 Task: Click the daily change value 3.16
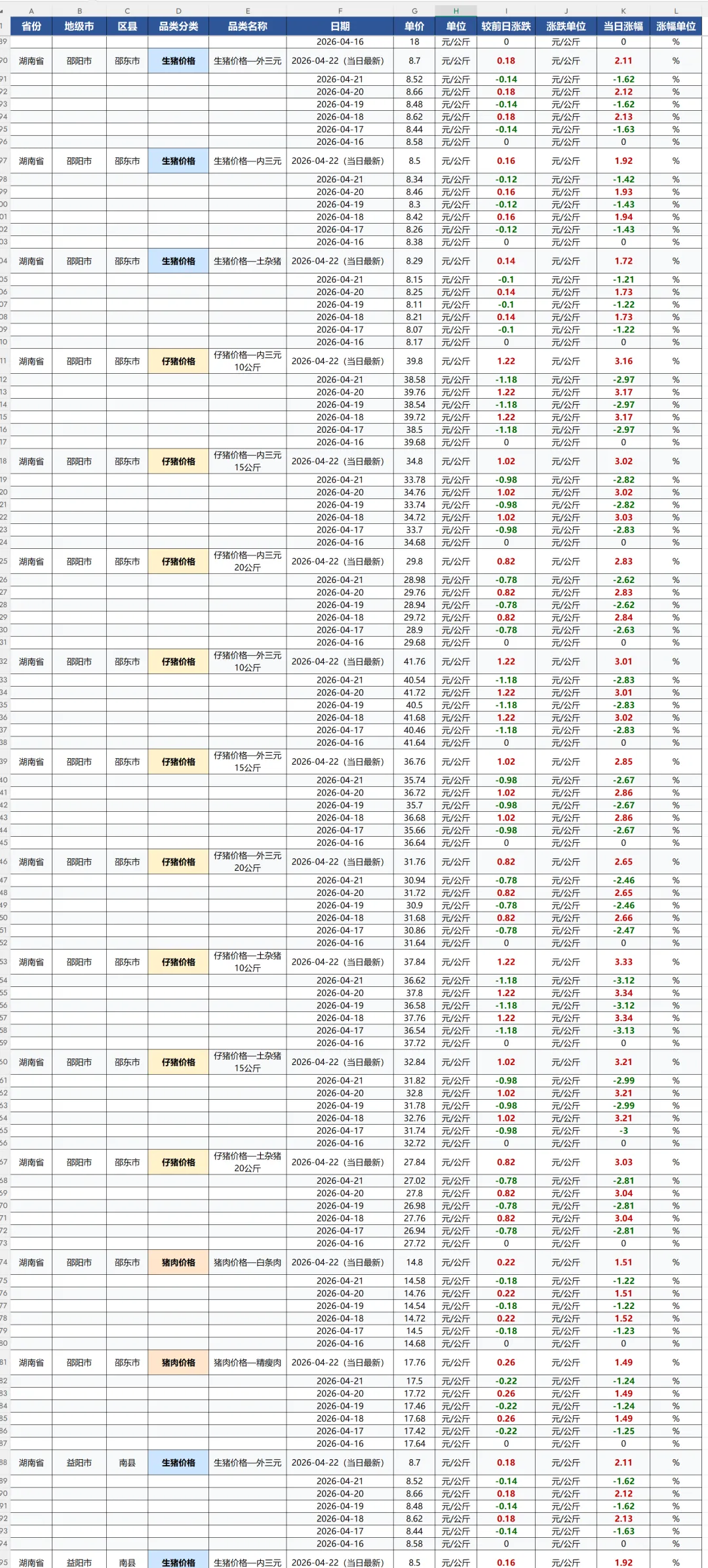click(623, 361)
